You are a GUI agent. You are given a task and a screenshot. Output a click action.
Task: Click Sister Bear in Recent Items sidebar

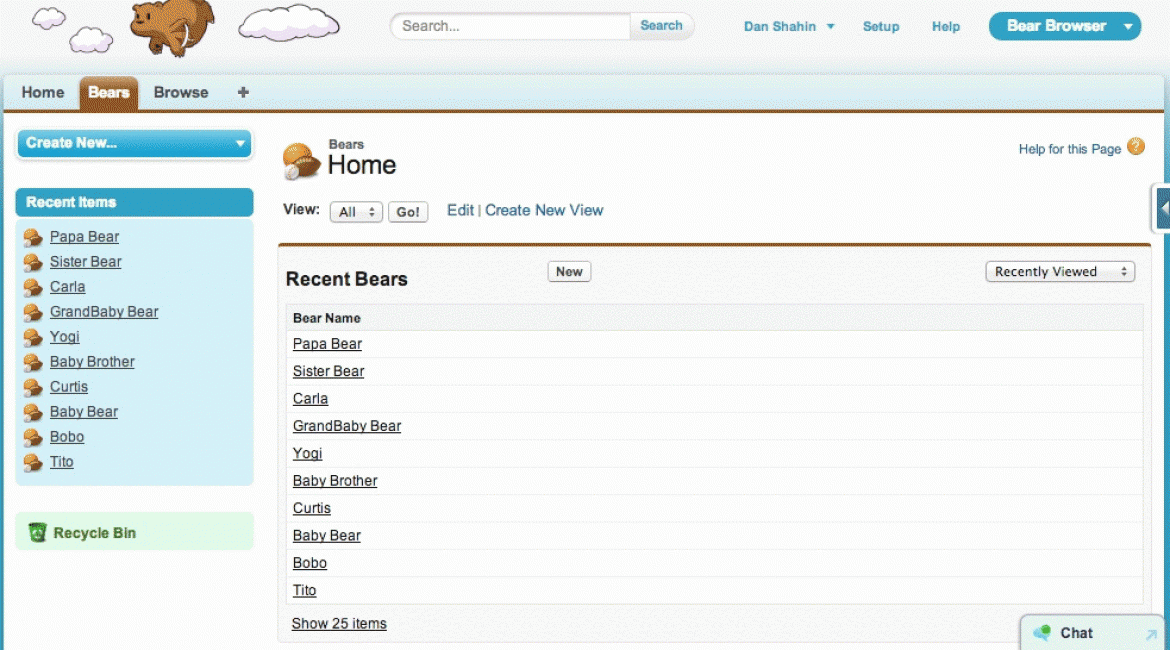[x=86, y=262]
